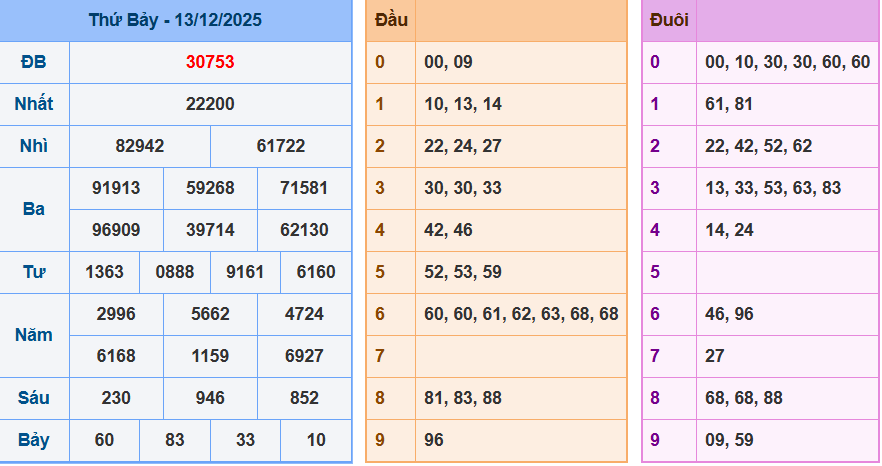882x466 pixels.
Task: Click third prize number 59268
Action: (x=210, y=188)
